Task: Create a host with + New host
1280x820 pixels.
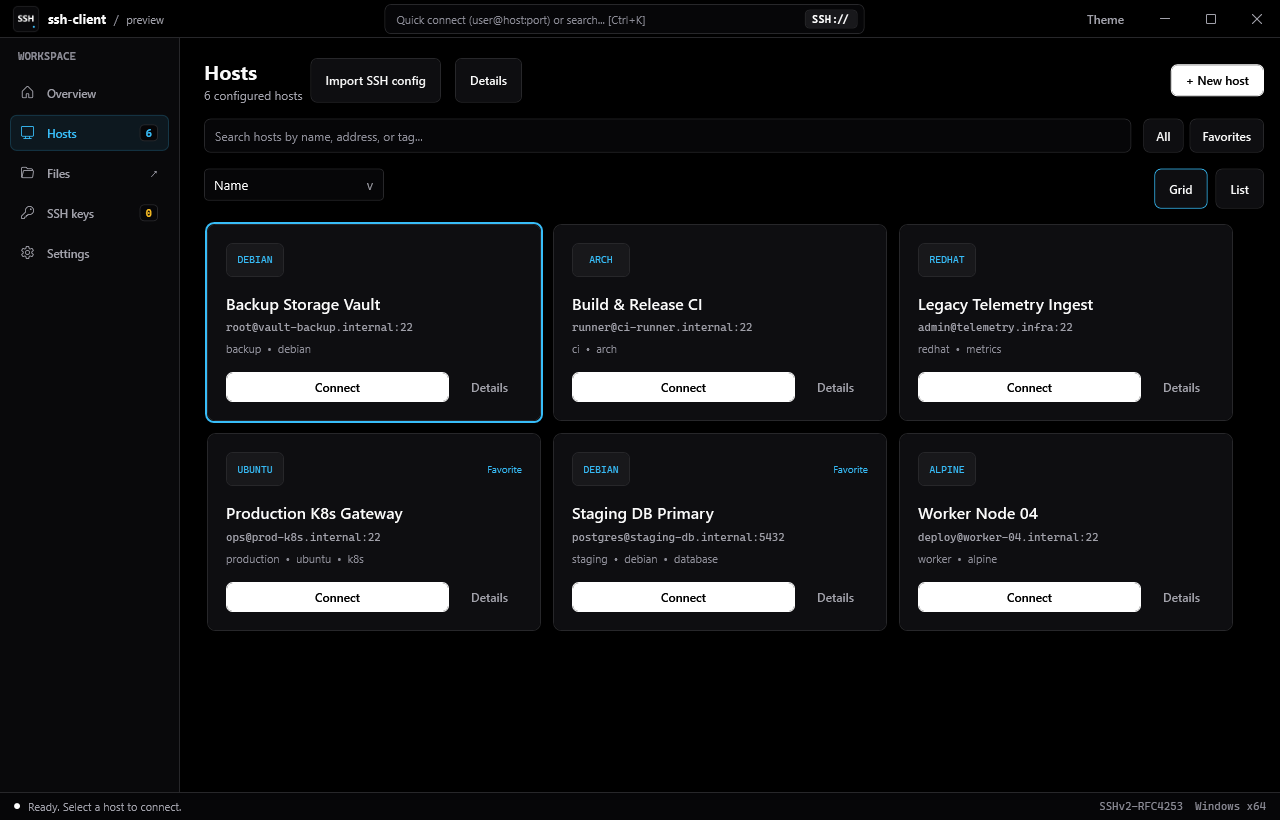Action: 1217,81
